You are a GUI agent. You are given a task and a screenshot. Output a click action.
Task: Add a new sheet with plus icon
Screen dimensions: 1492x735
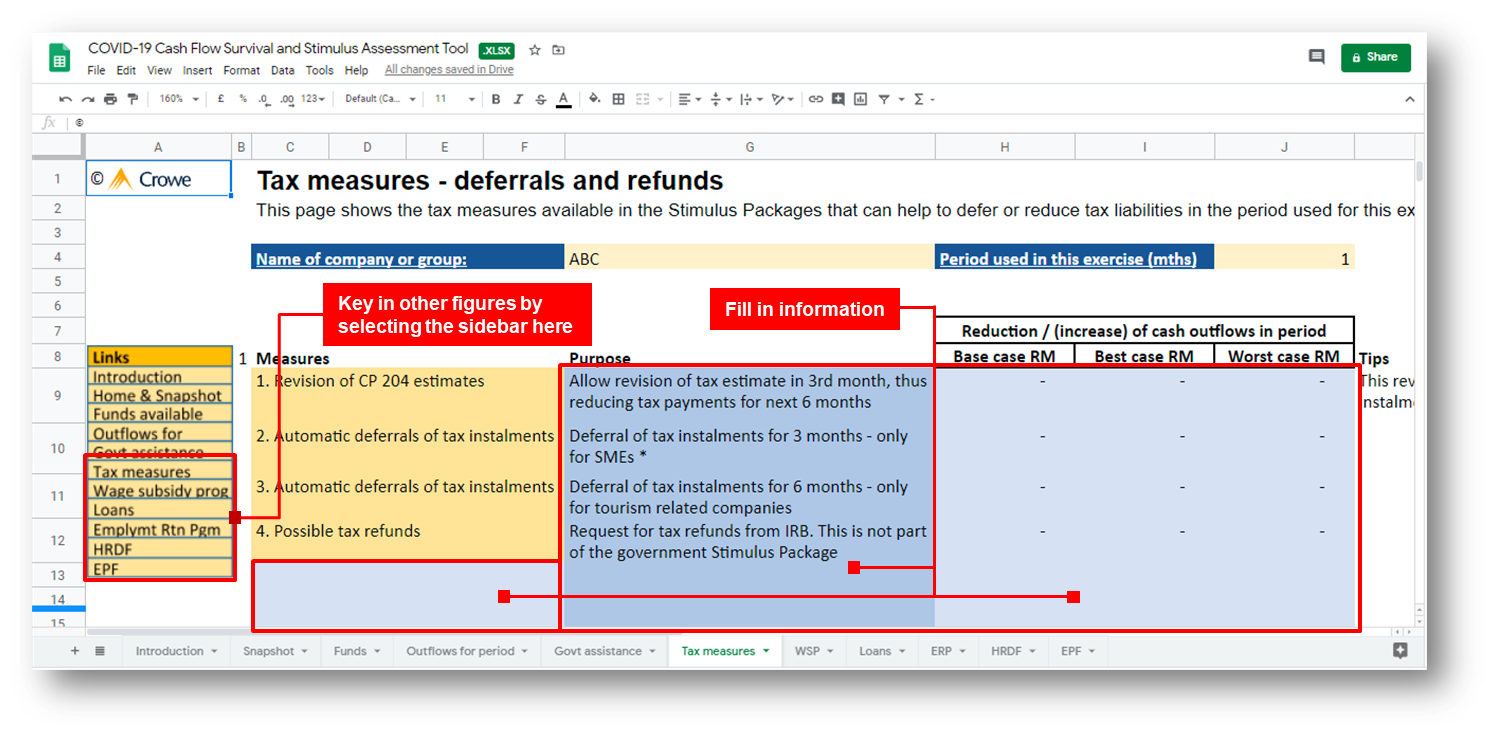click(74, 651)
